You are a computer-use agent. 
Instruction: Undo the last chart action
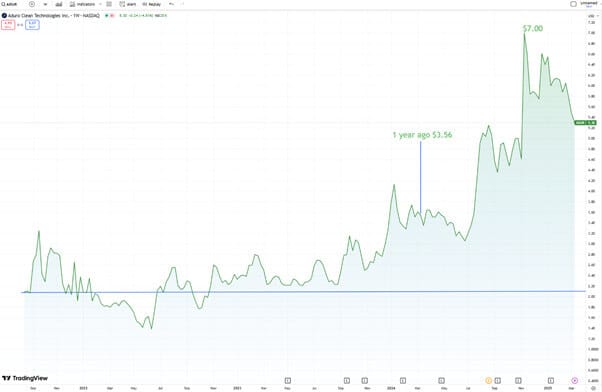[x=172, y=4]
